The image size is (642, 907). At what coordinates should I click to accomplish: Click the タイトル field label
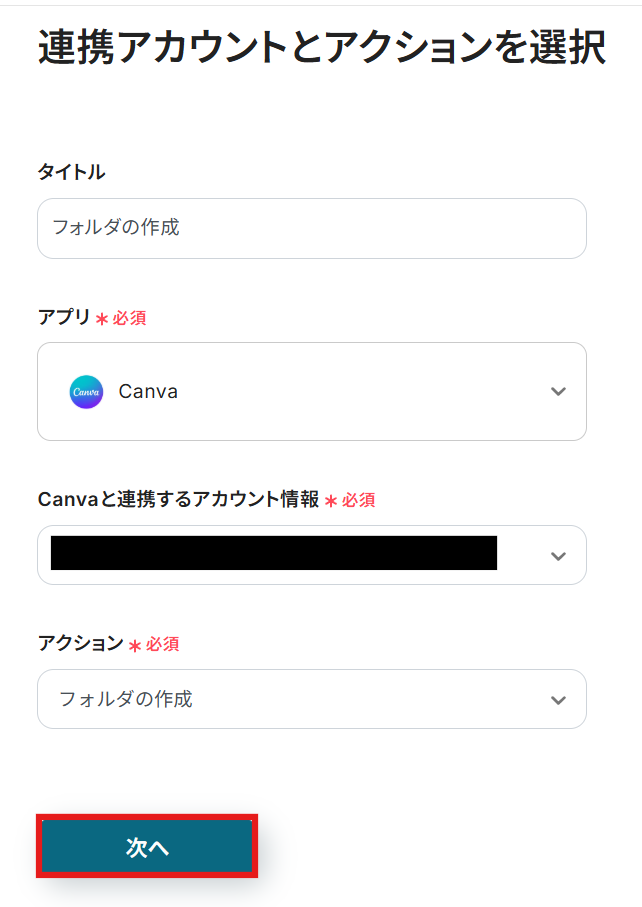(x=71, y=172)
